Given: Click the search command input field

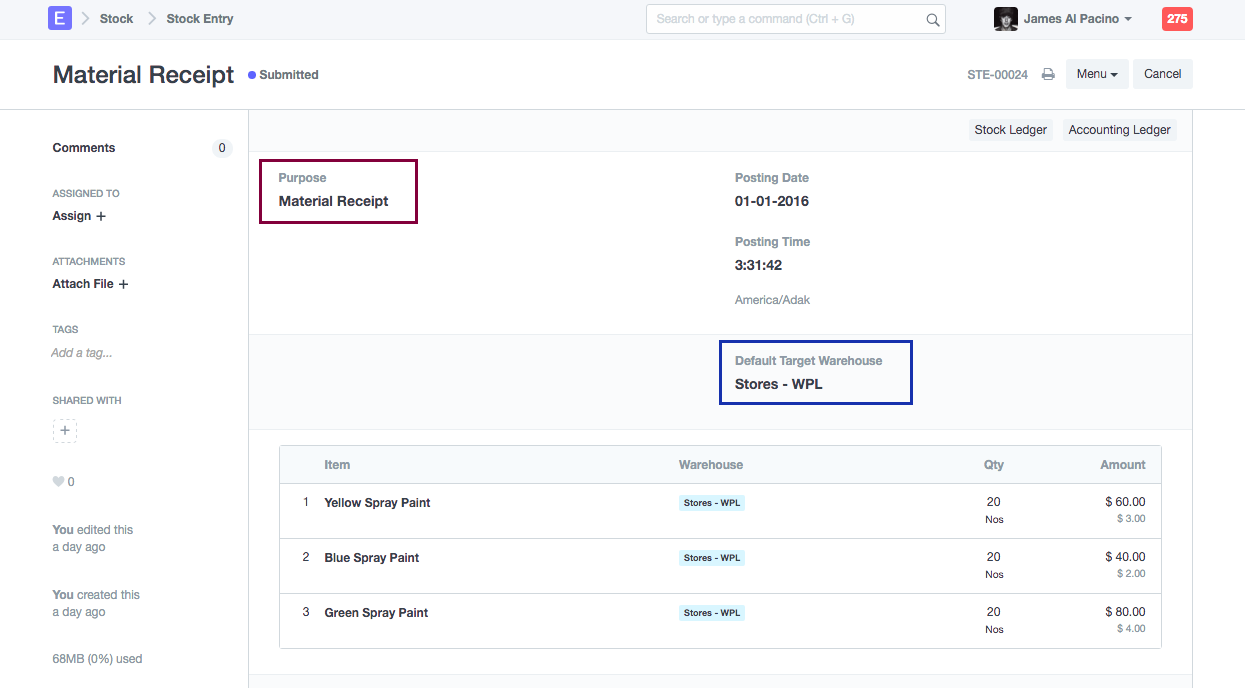Looking at the screenshot, I should point(785,19).
